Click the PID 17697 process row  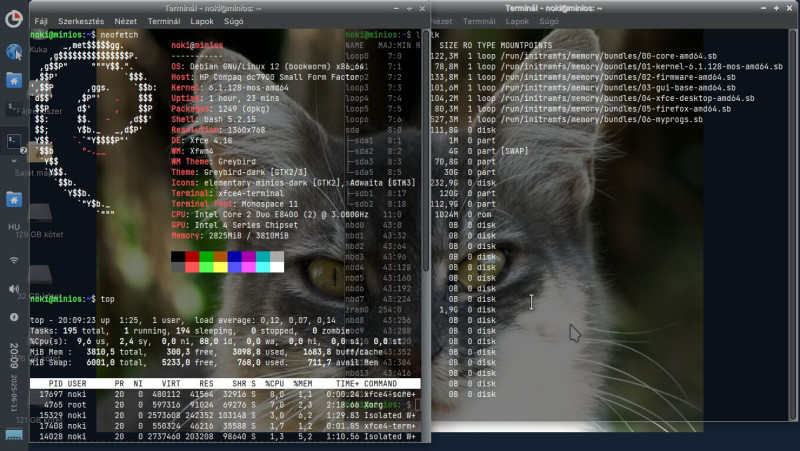click(x=224, y=394)
